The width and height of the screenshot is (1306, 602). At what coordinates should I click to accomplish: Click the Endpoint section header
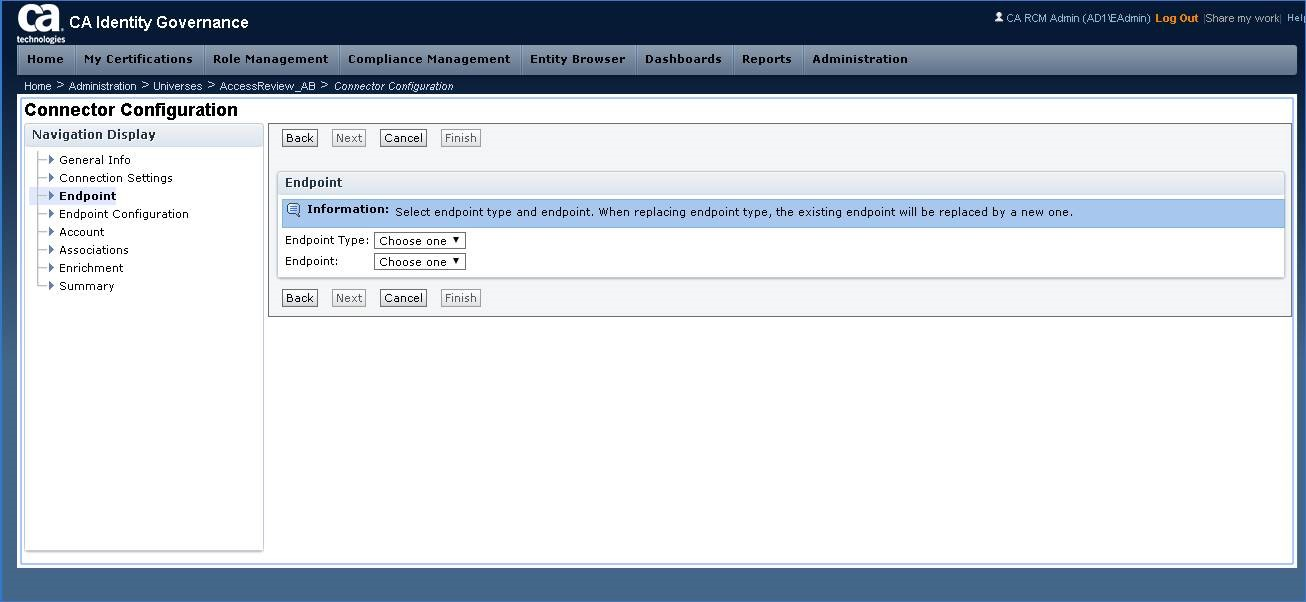point(780,183)
